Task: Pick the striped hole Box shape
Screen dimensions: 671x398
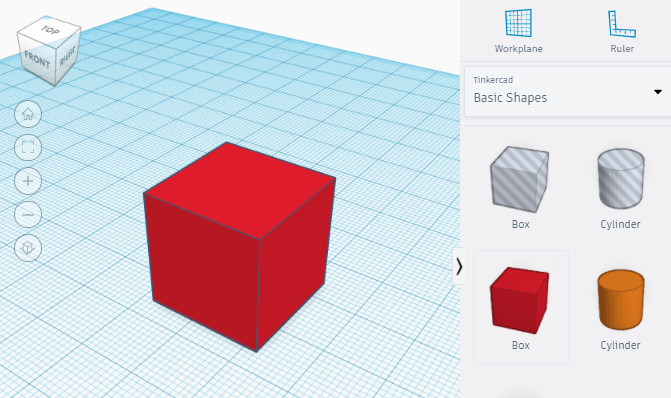Action: pos(520,187)
